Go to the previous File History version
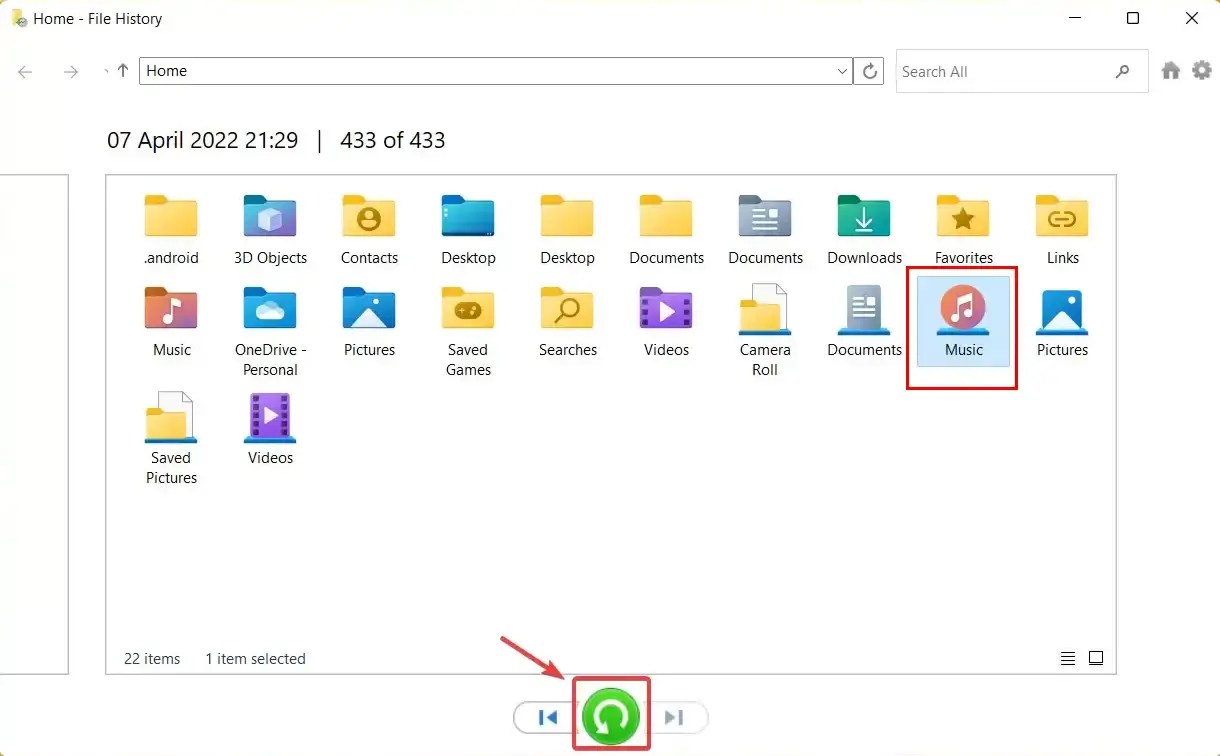 tap(548, 716)
